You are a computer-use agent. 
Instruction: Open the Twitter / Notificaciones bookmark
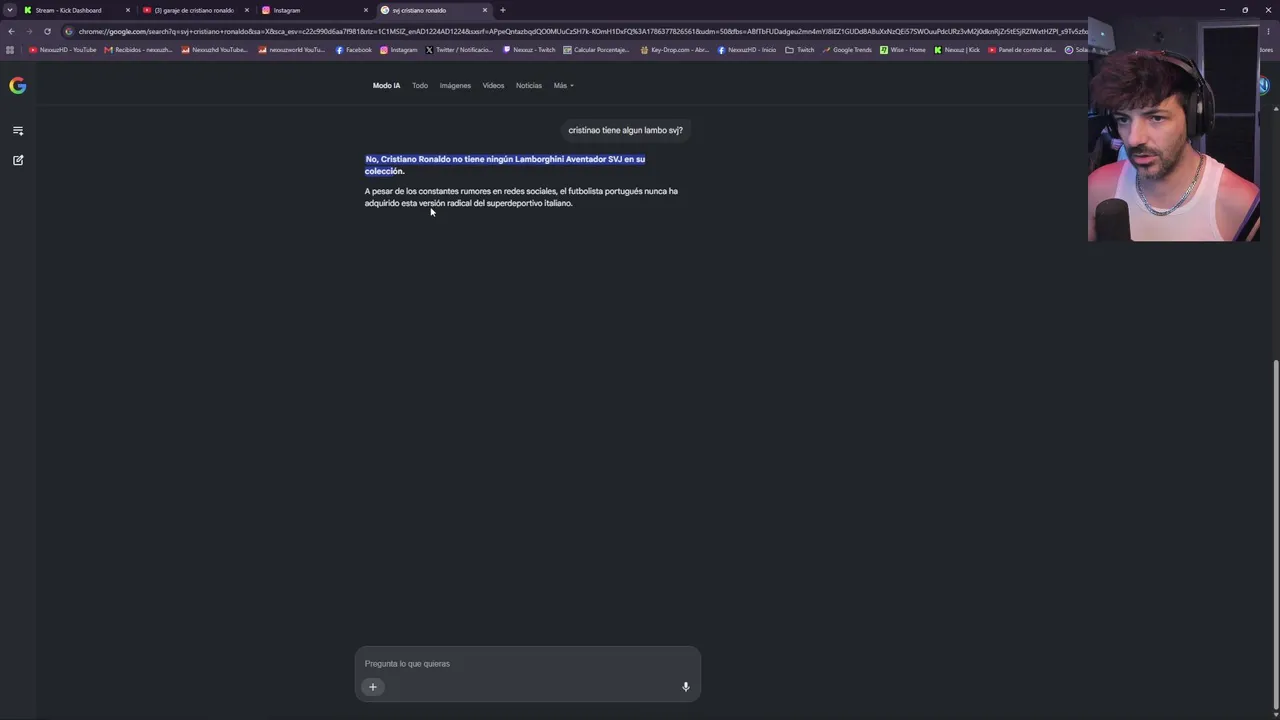pos(459,50)
